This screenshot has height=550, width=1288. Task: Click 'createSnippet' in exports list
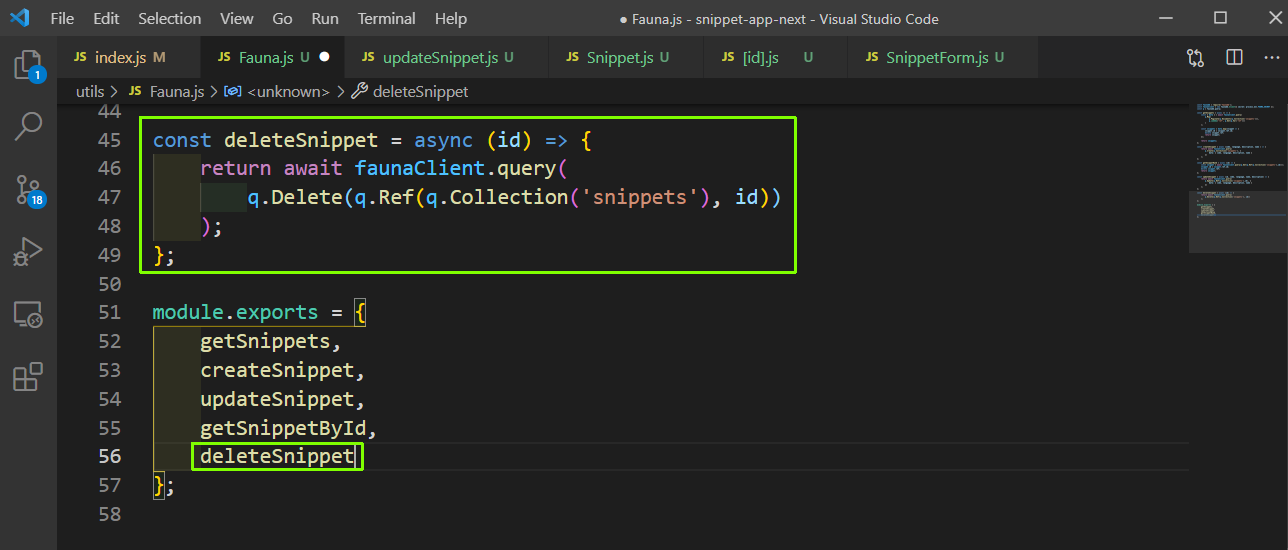[277, 371]
